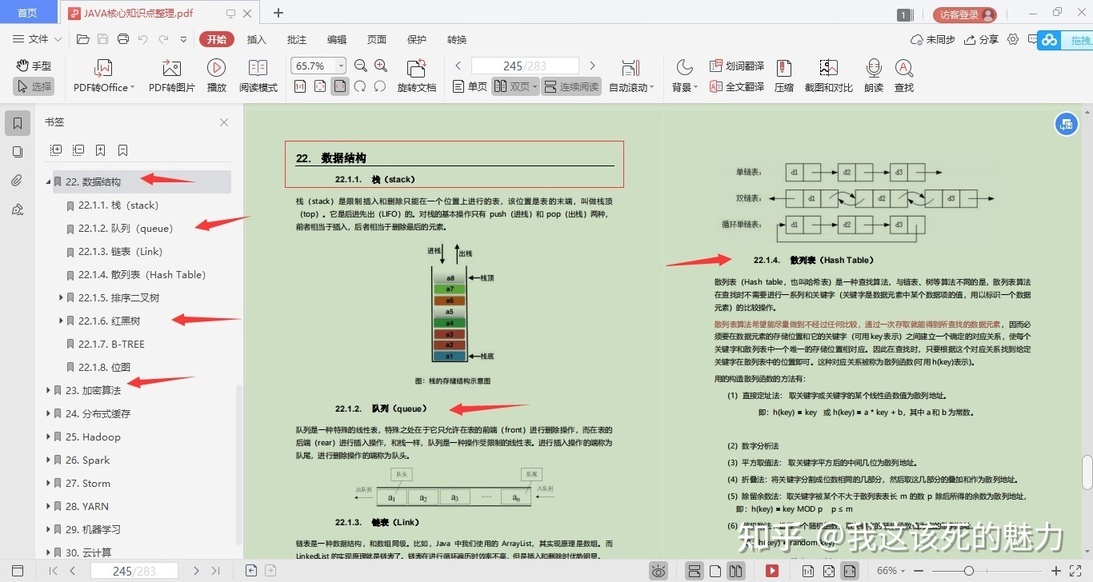Expand the 26. Spark bookmark

(48, 460)
